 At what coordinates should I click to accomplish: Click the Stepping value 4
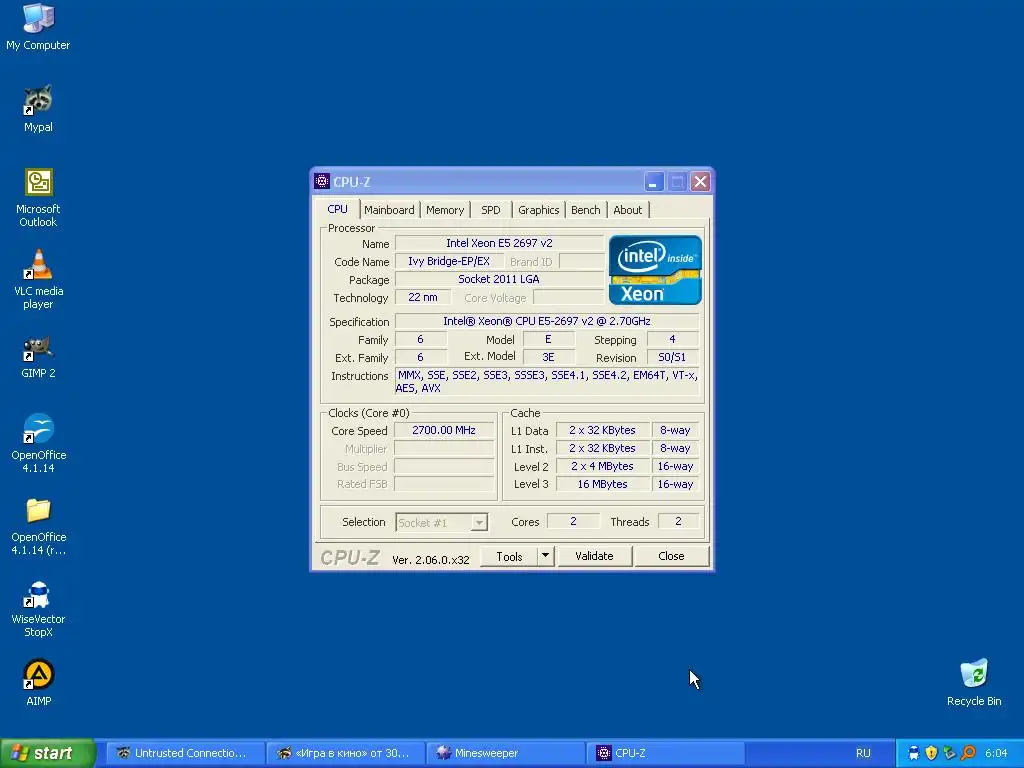point(672,339)
